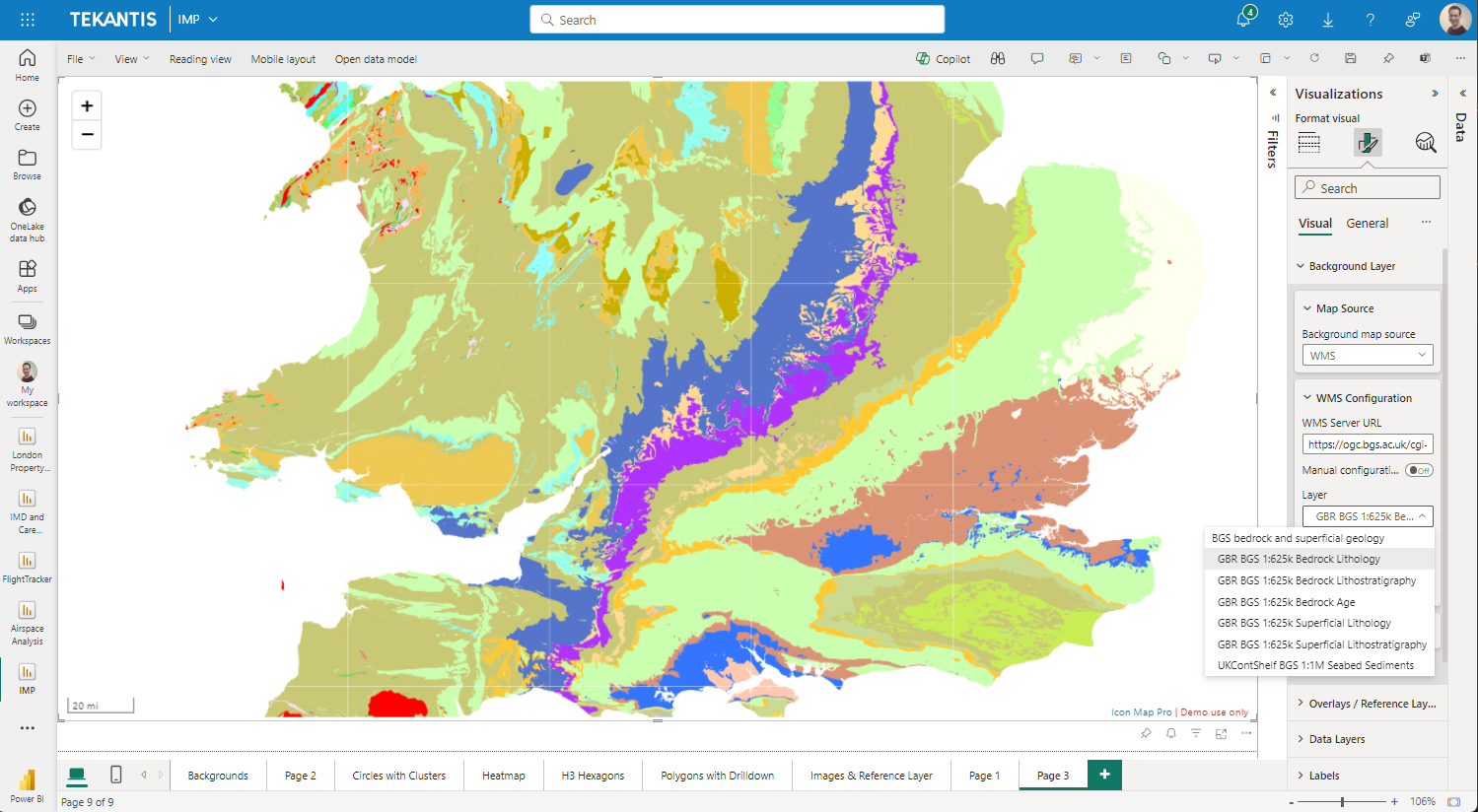Click the Build visual grid icon
This screenshot has width=1478, height=812.
(1309, 143)
